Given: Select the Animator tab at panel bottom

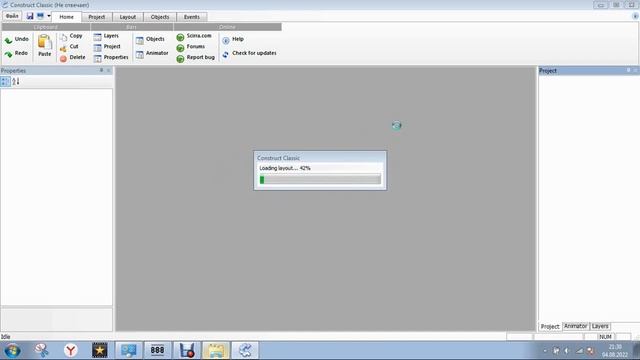Looking at the screenshot, I should tap(576, 326).
